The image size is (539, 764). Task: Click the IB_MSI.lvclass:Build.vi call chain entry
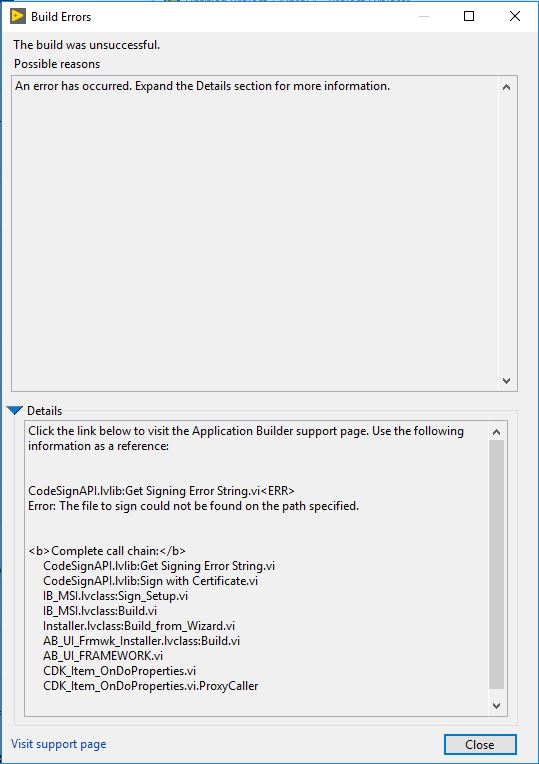click(100, 611)
